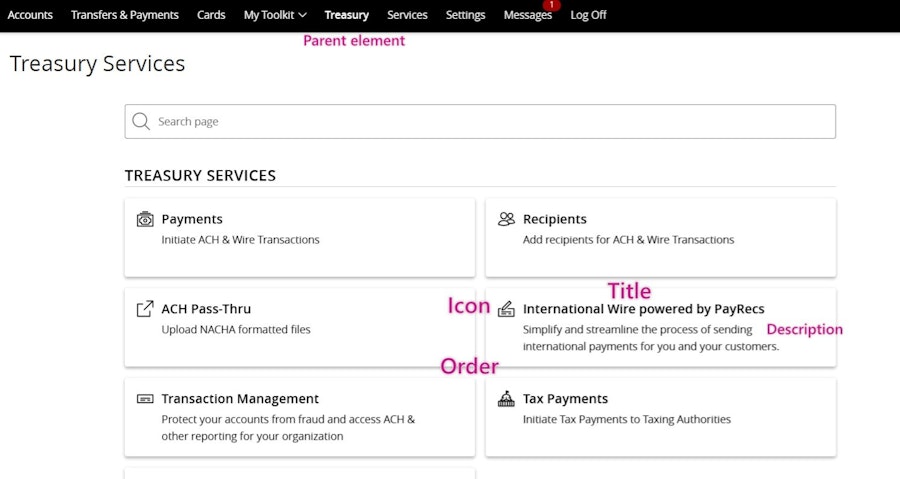
Task: Open International Wire powered by PayRecs
Action: pos(643,309)
